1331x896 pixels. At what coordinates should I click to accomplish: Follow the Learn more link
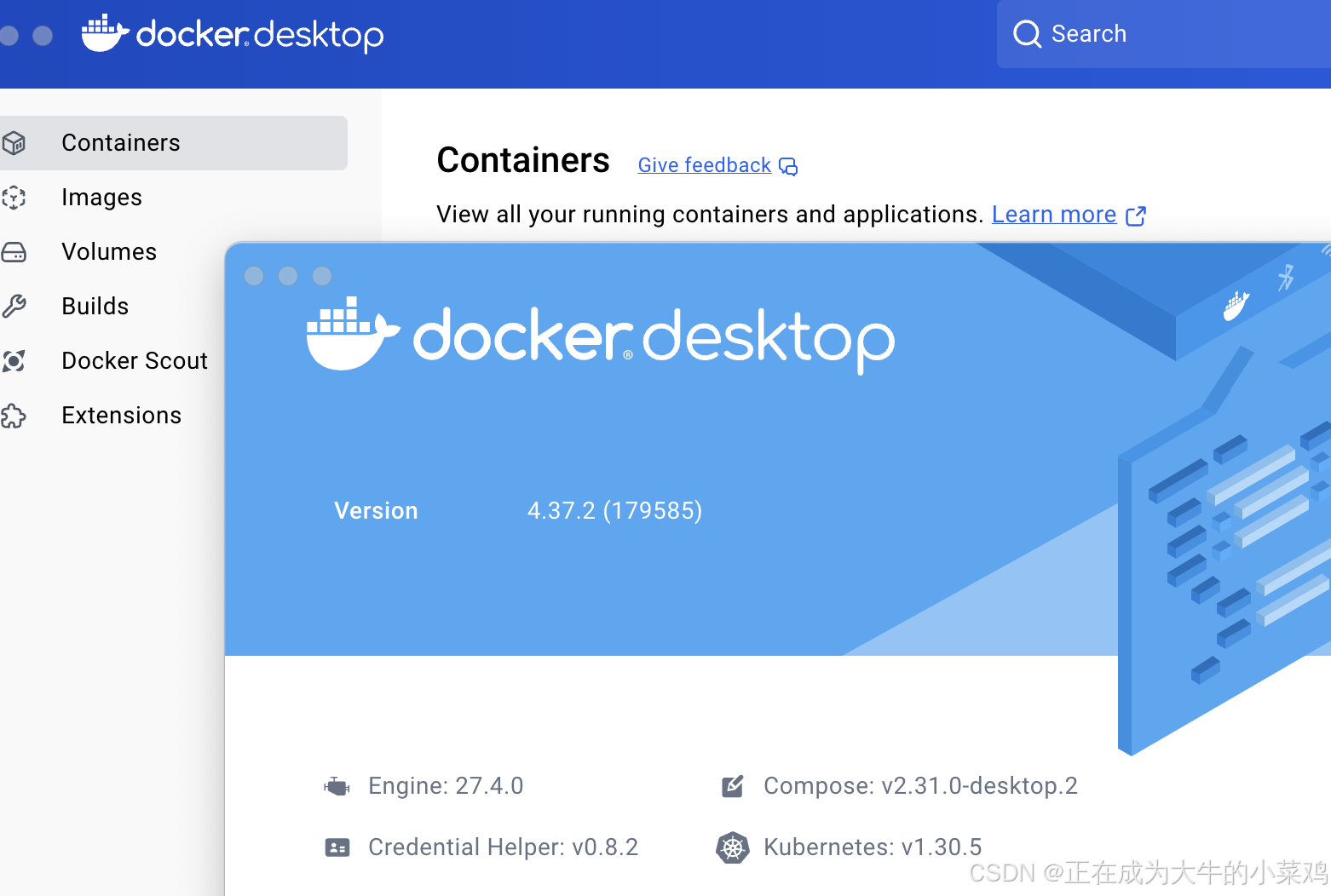[x=1054, y=215]
